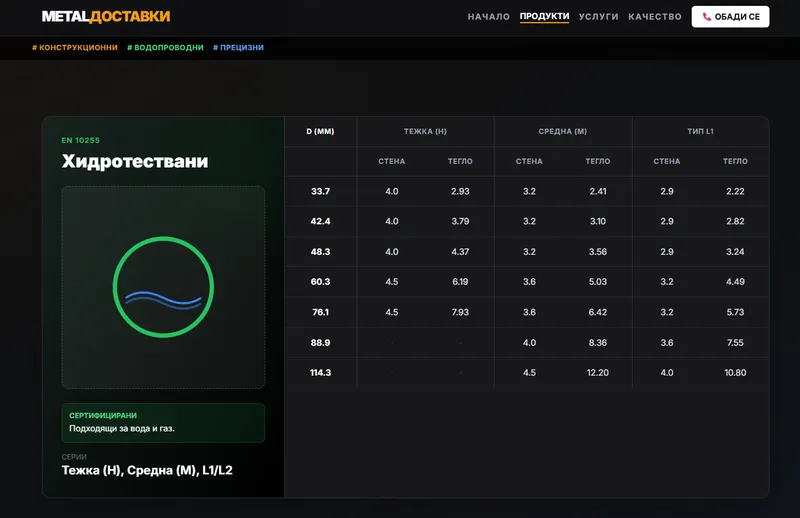
Task: Click weight value 3.79 in row 42.4
Action: pos(460,221)
